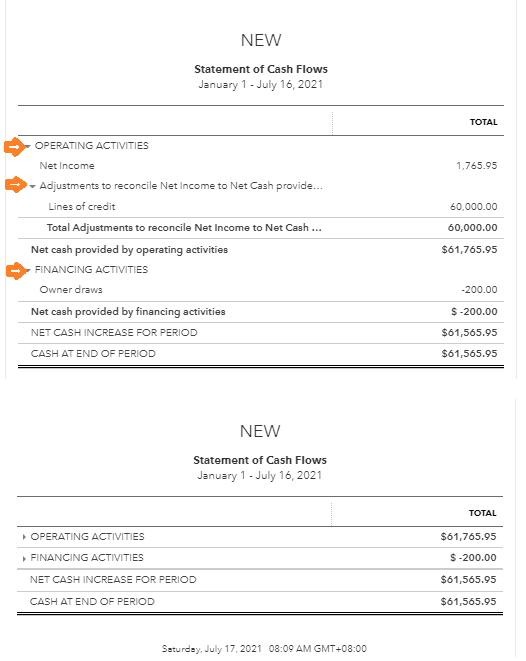Open Net cash provided by operating activities total
The width and height of the screenshot is (526, 661).
[469, 250]
